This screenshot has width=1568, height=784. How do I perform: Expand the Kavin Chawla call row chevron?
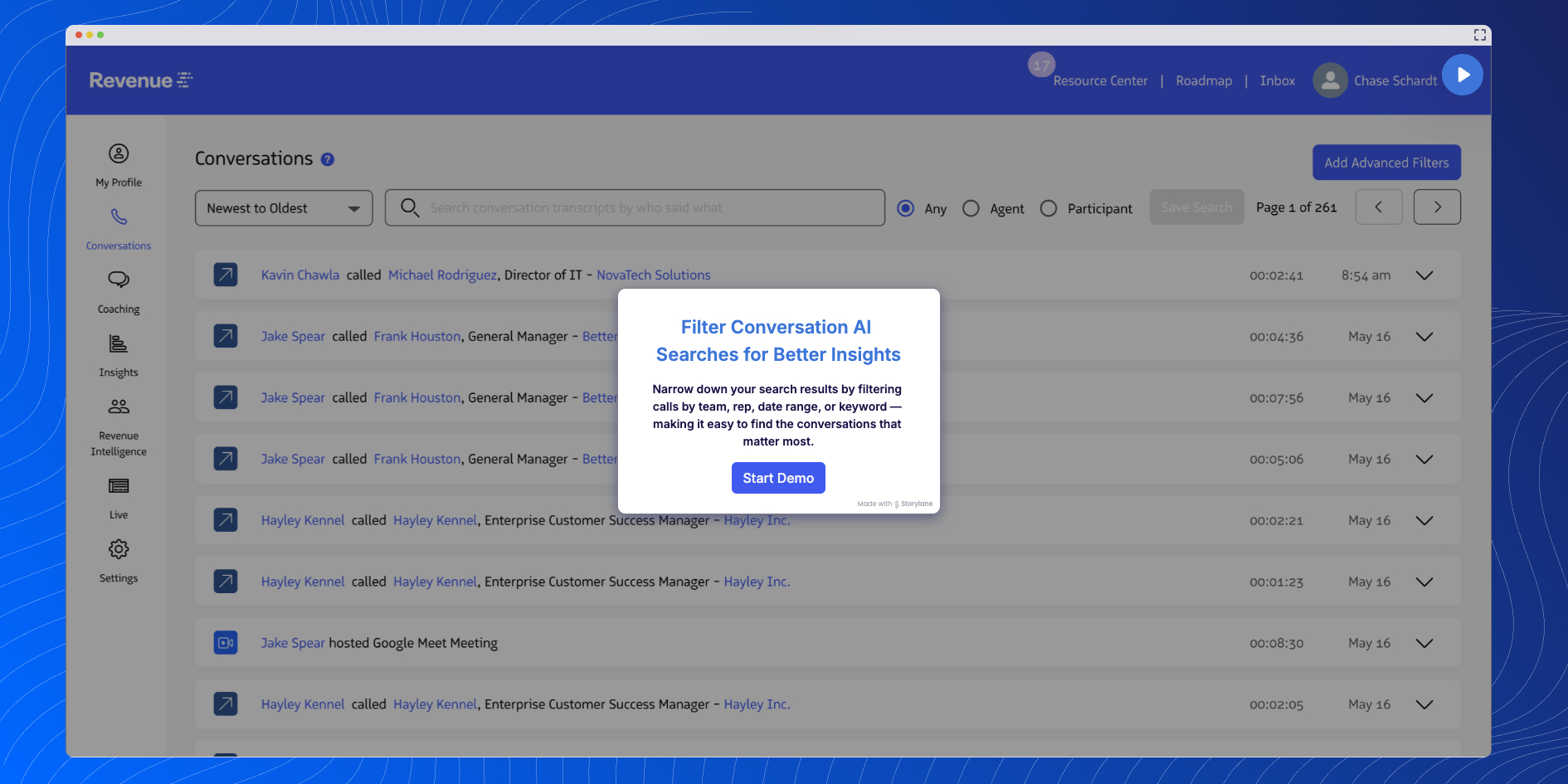click(1424, 275)
